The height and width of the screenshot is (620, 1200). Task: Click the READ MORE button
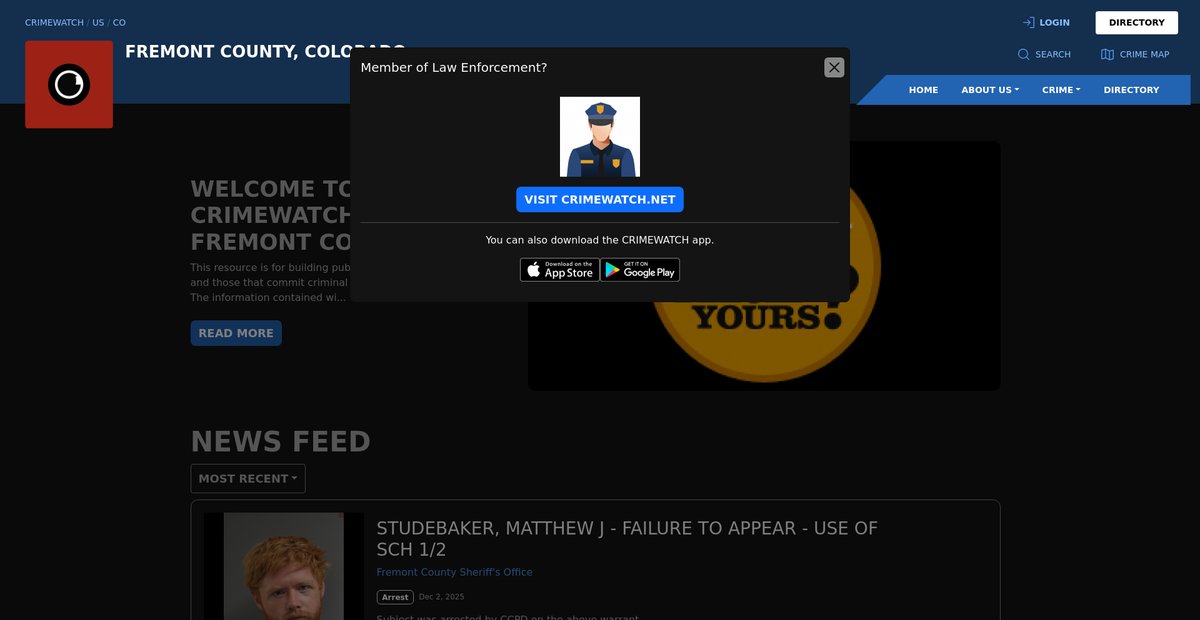(x=236, y=333)
